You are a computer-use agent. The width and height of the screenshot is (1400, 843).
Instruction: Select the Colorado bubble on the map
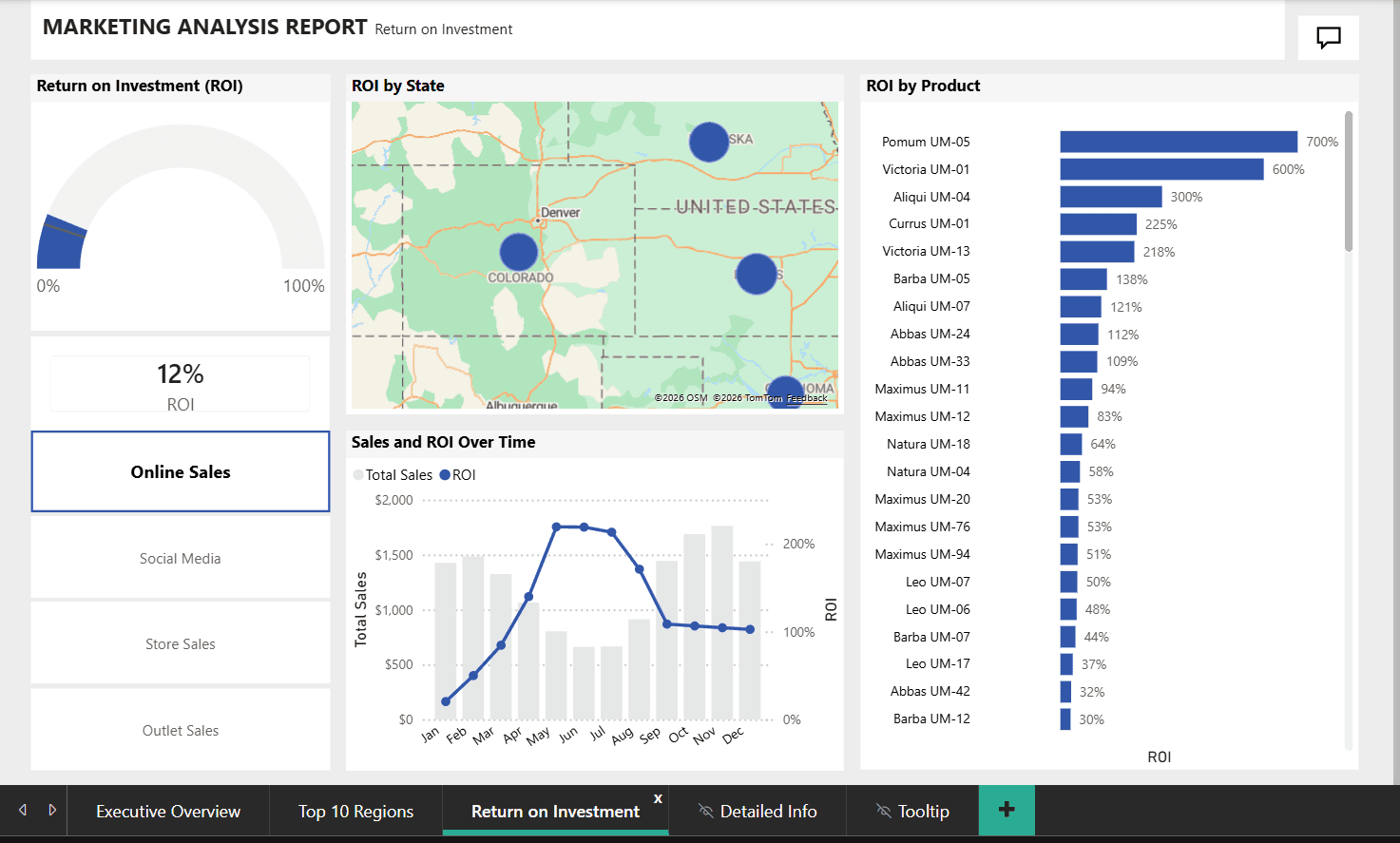pyautogui.click(x=519, y=252)
